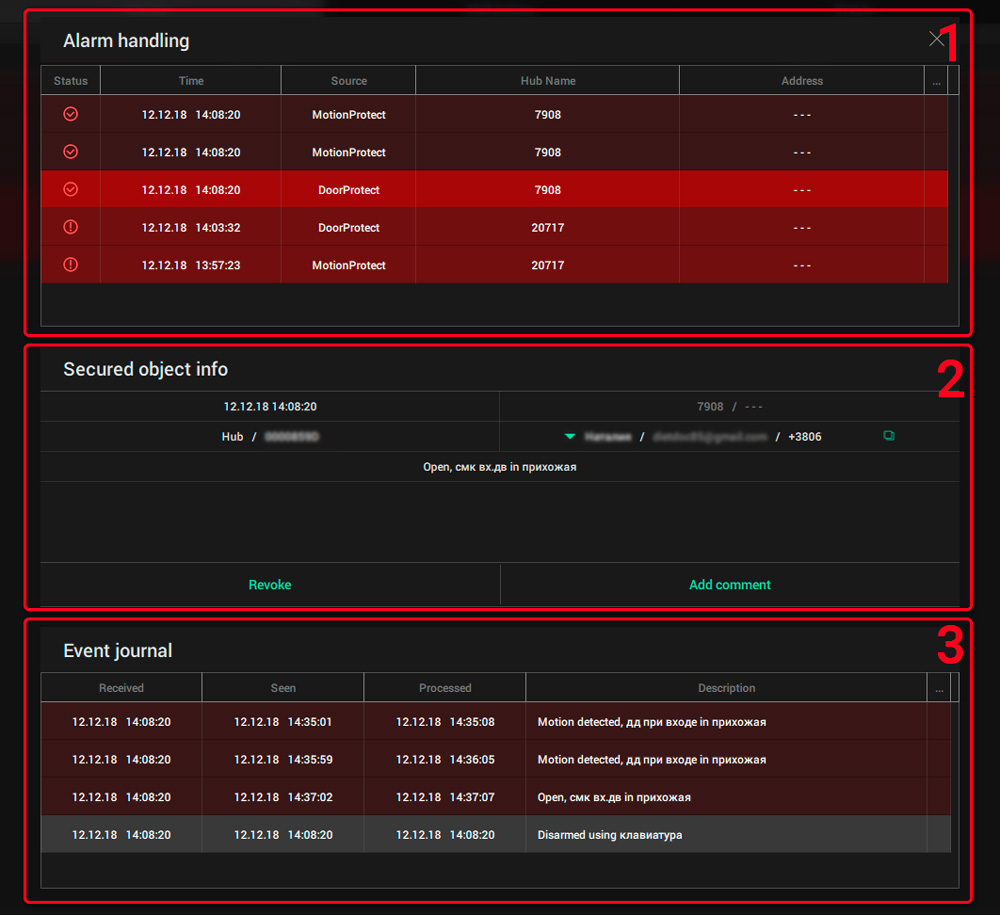This screenshot has width=1000, height=915.
Task: Sort journal by the Seen column header
Action: point(283,688)
